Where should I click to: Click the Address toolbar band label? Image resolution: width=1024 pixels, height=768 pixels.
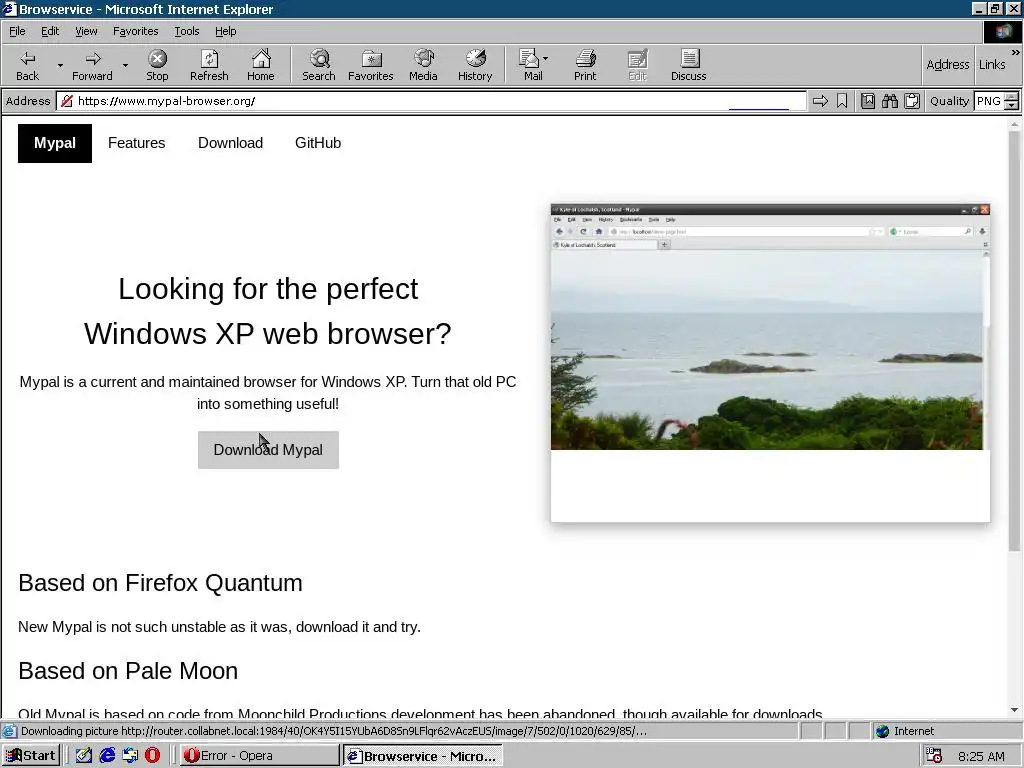(x=948, y=64)
